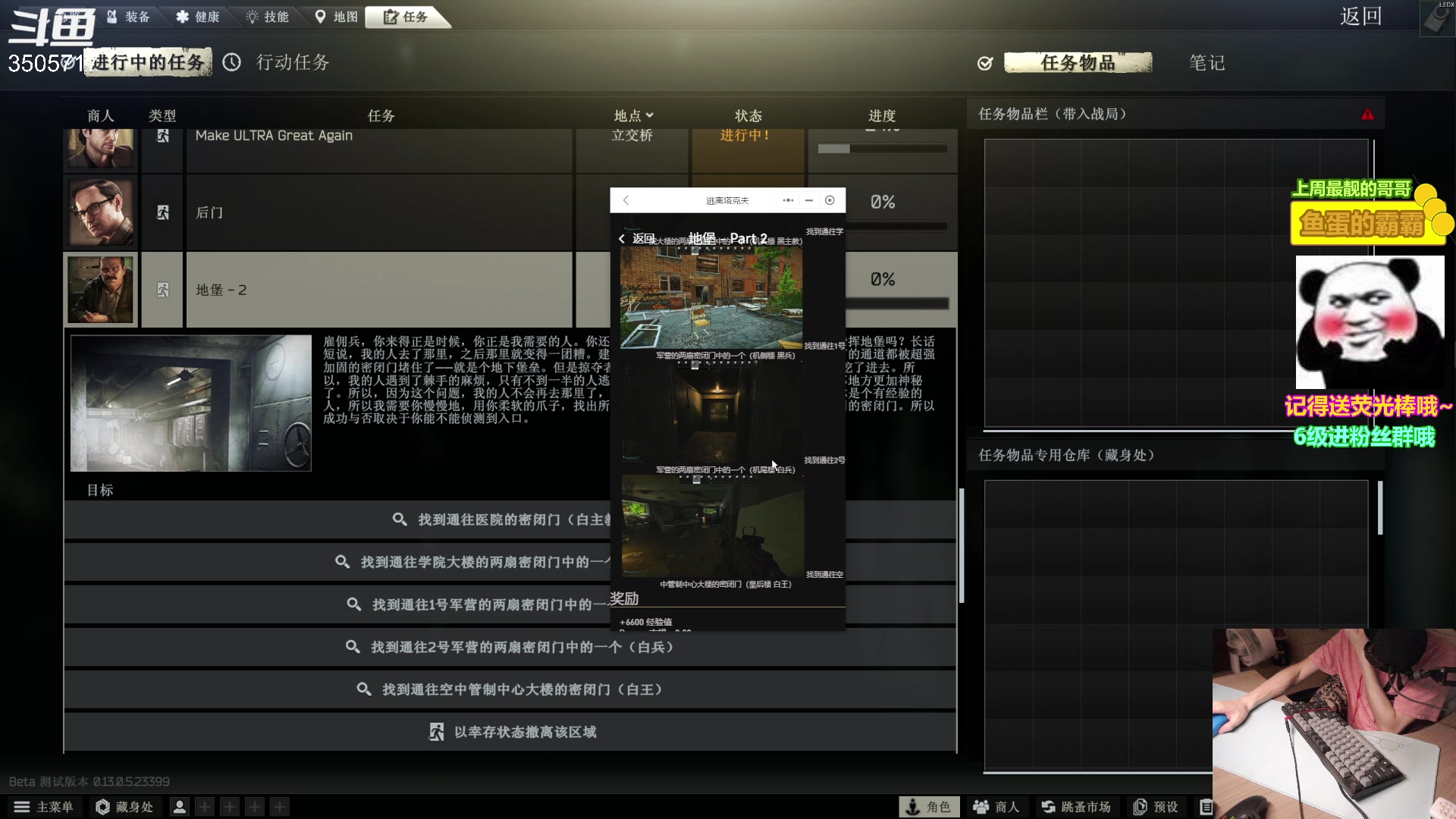Screen dimensions: 1456x819
Task: Open the 笔记 notes tab
Action: click(1207, 62)
